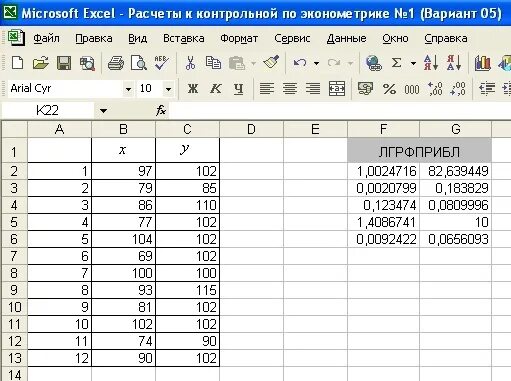Toggle underline Ч formatting
This screenshot has height=381, width=511.
238,89
